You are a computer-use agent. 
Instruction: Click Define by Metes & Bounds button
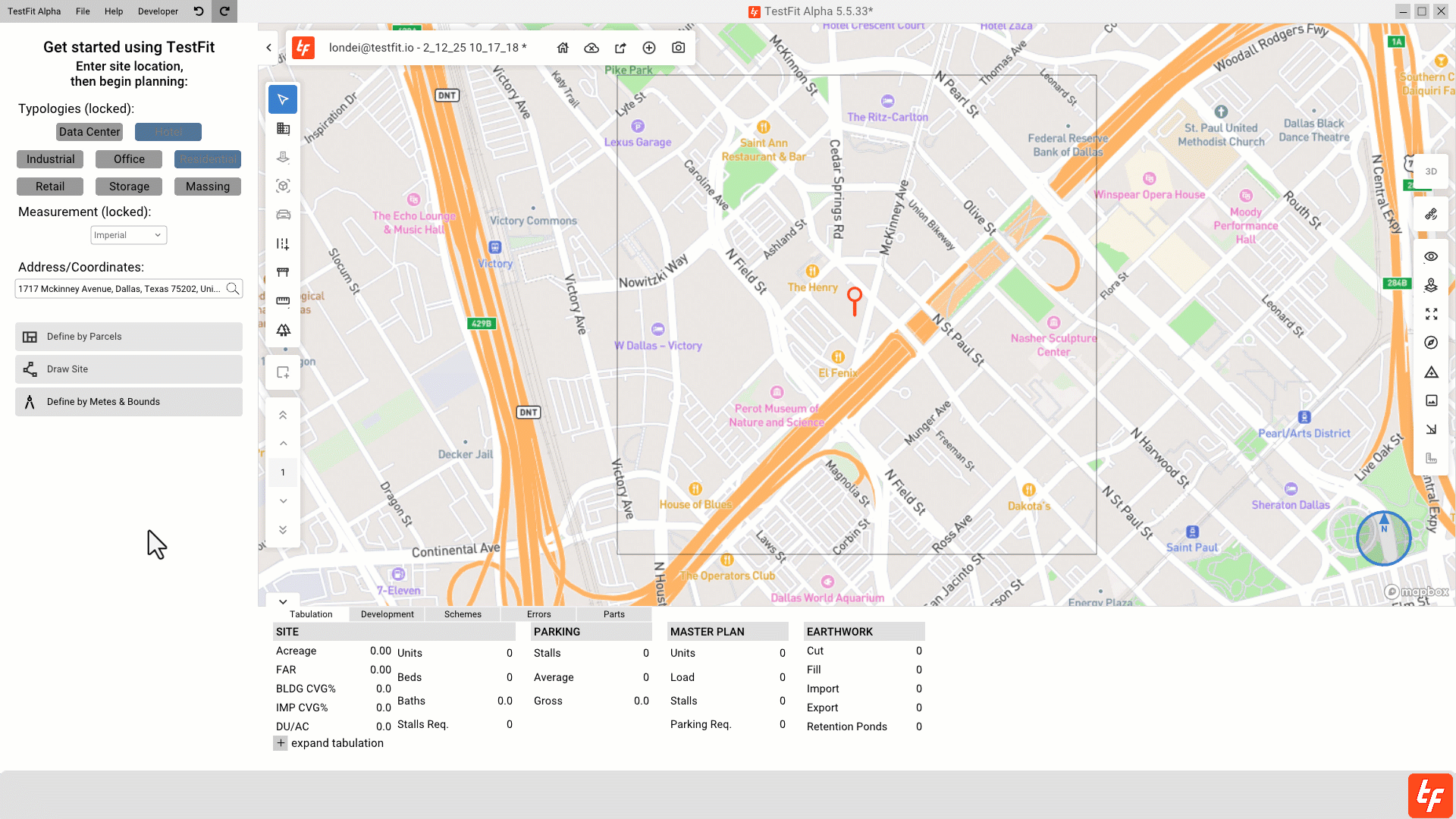129,402
